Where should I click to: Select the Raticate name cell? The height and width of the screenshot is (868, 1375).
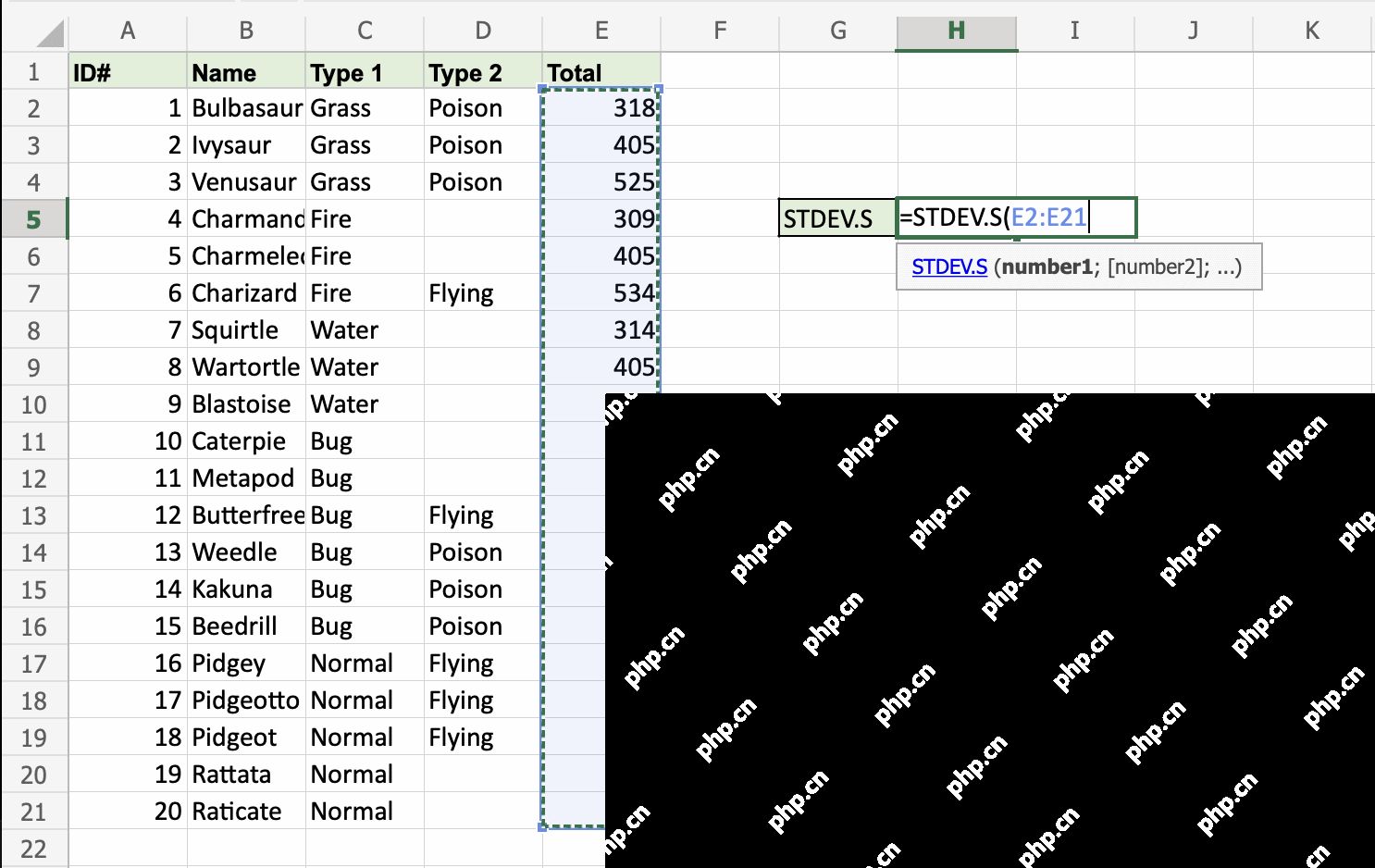point(246,812)
